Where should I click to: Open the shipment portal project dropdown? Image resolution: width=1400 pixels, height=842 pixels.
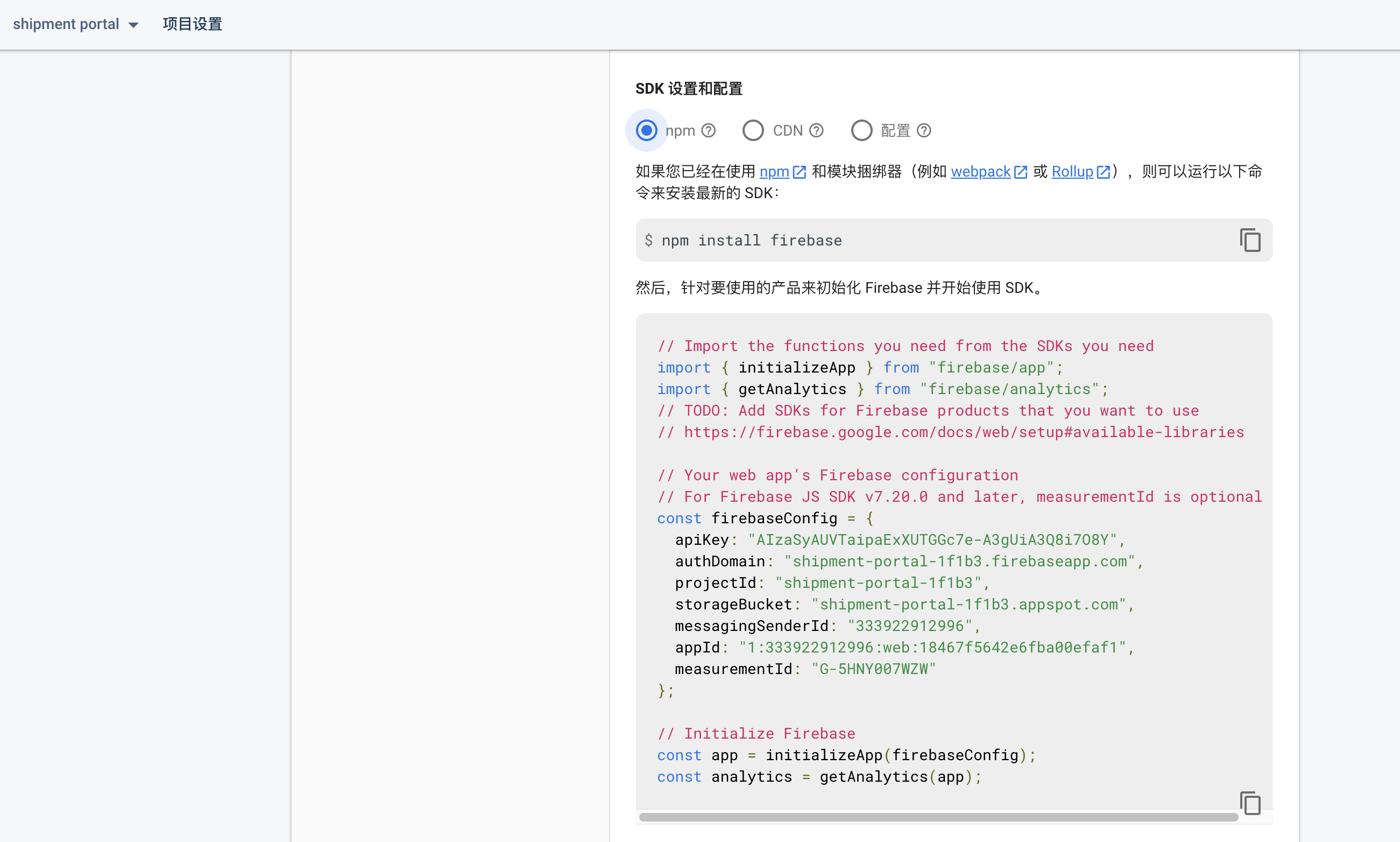pyautogui.click(x=66, y=24)
